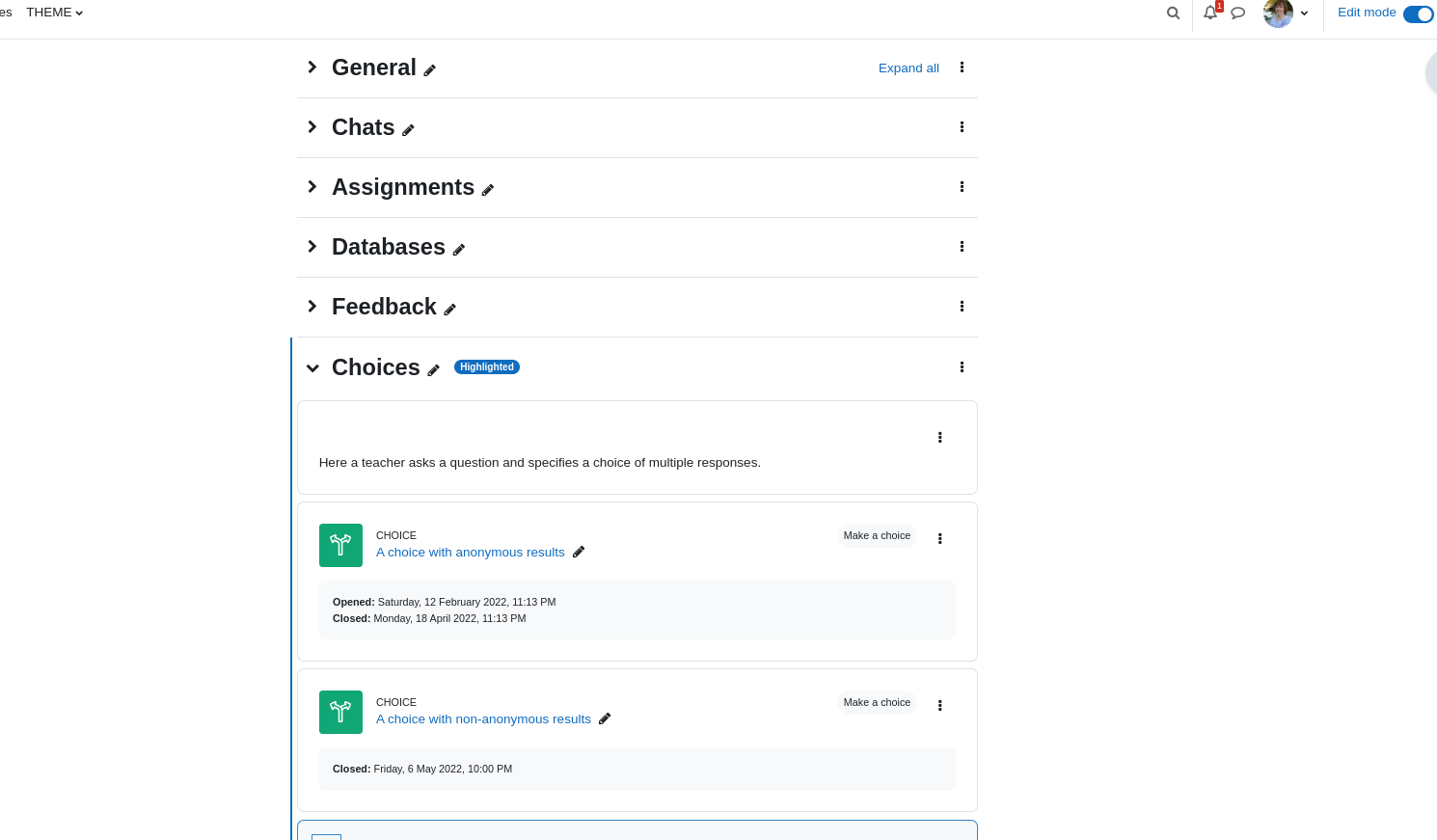Expand the Chats section
This screenshot has height=840, width=1437.
coord(312,127)
